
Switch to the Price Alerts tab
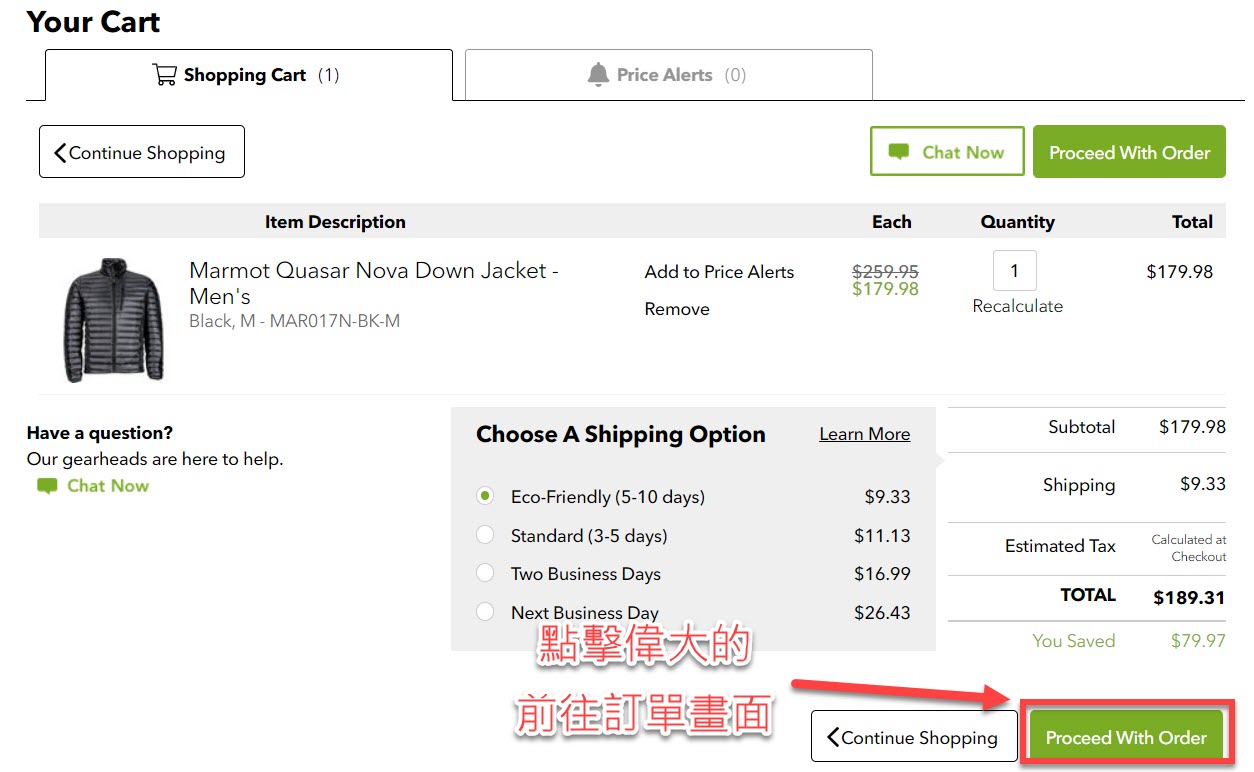(668, 75)
